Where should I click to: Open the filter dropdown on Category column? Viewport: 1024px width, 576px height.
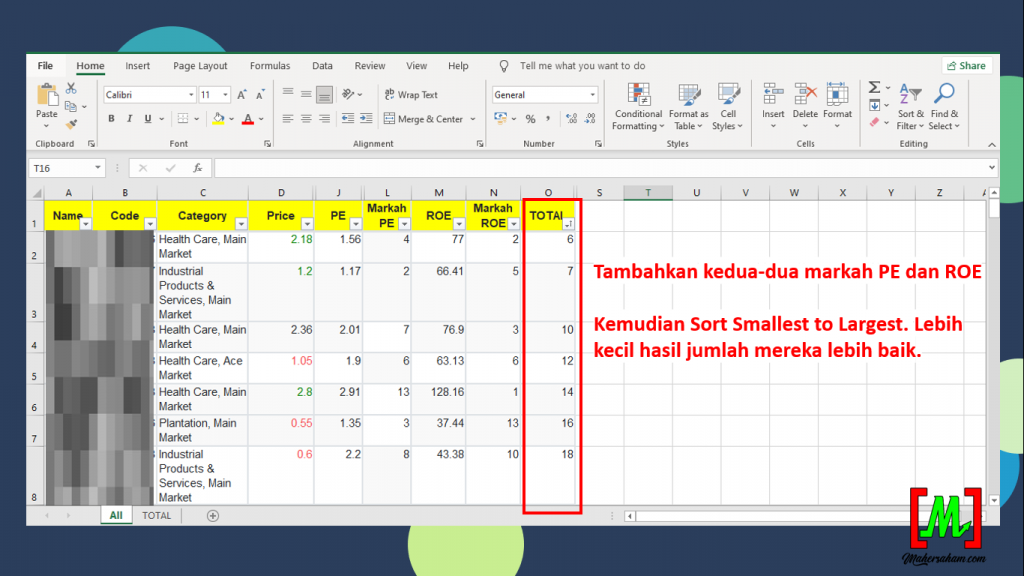pos(238,223)
